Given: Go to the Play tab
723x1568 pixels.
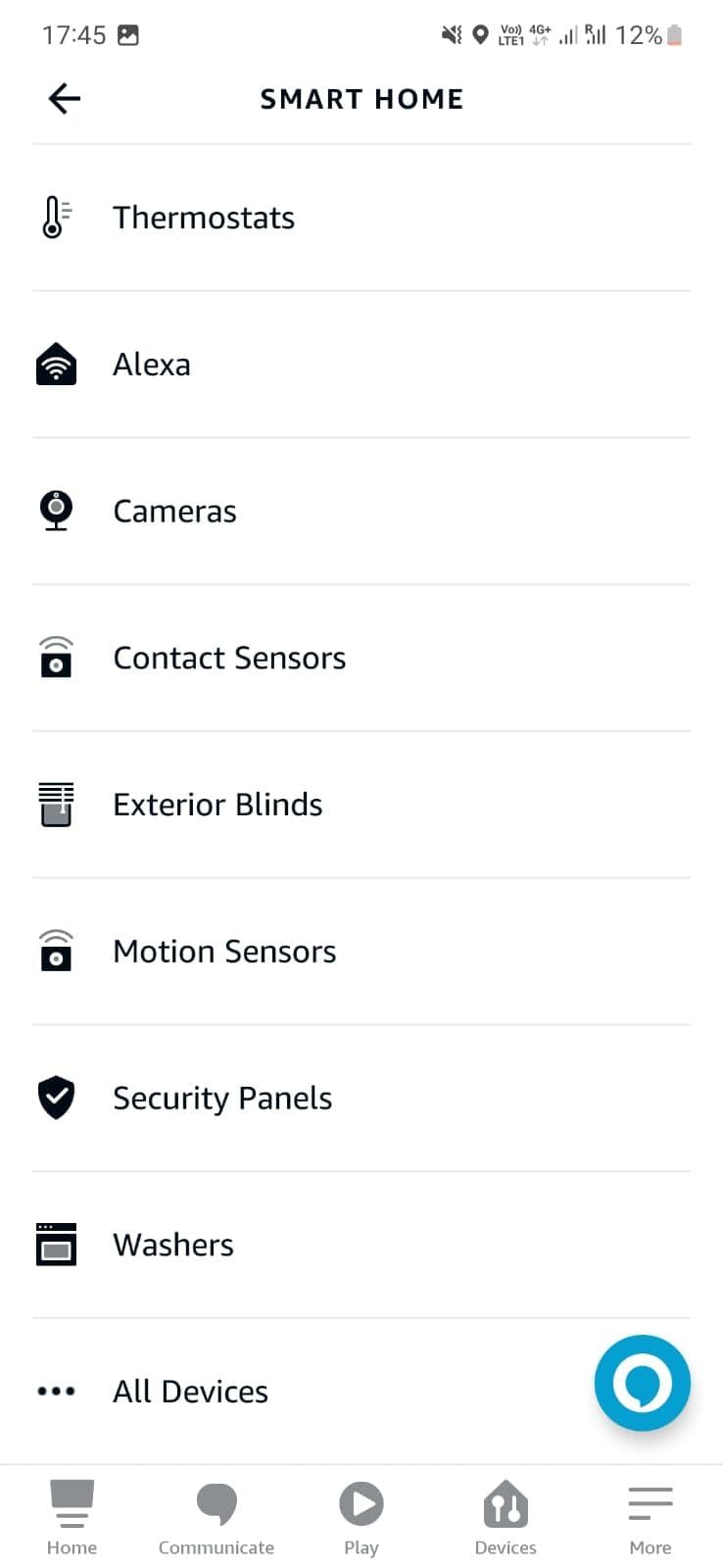Looking at the screenshot, I should click(x=361, y=1517).
